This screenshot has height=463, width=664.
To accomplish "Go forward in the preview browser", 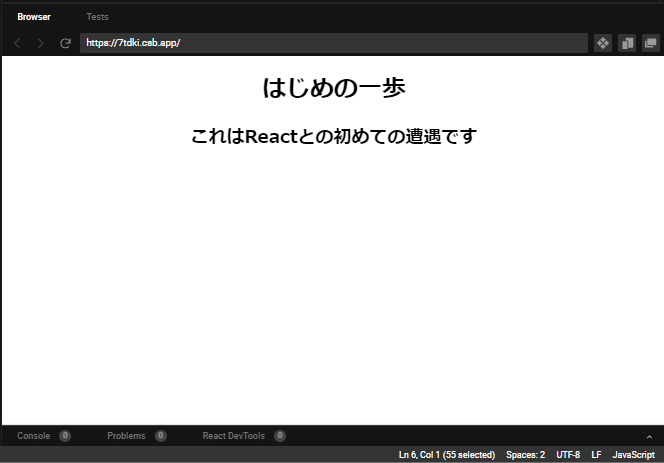I will [41, 43].
